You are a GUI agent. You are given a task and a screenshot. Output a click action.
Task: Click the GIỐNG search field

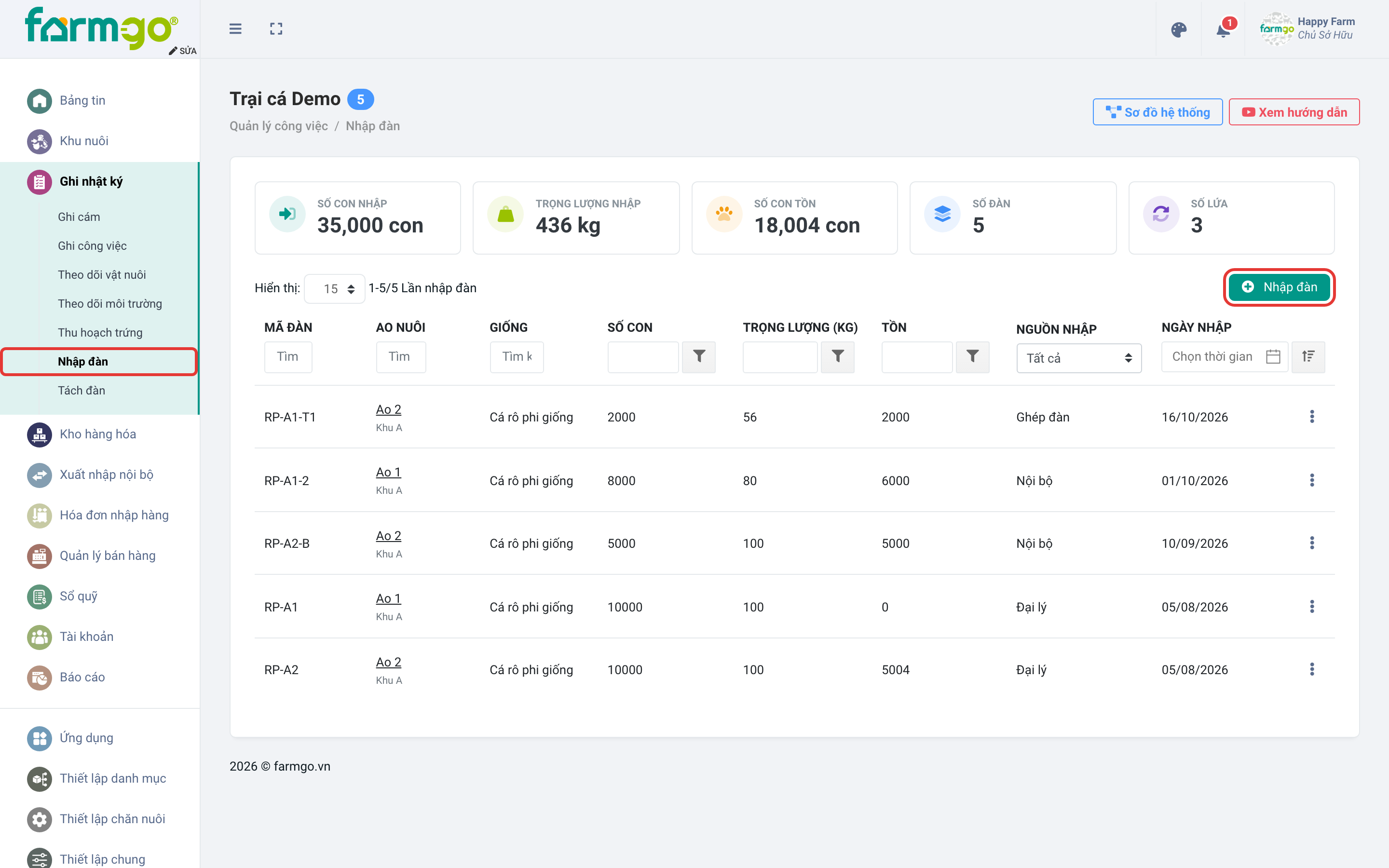pyautogui.click(x=517, y=356)
